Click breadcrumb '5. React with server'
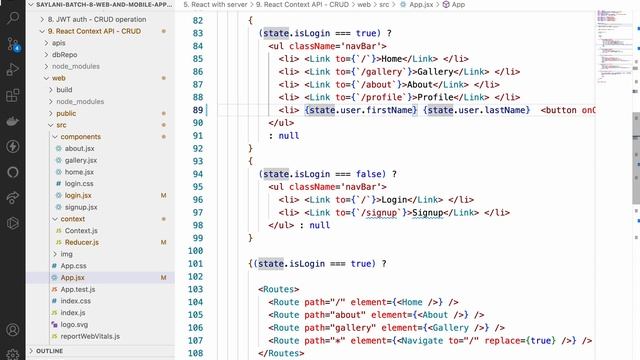Viewport: 640px width, 360px height. tap(215, 4)
